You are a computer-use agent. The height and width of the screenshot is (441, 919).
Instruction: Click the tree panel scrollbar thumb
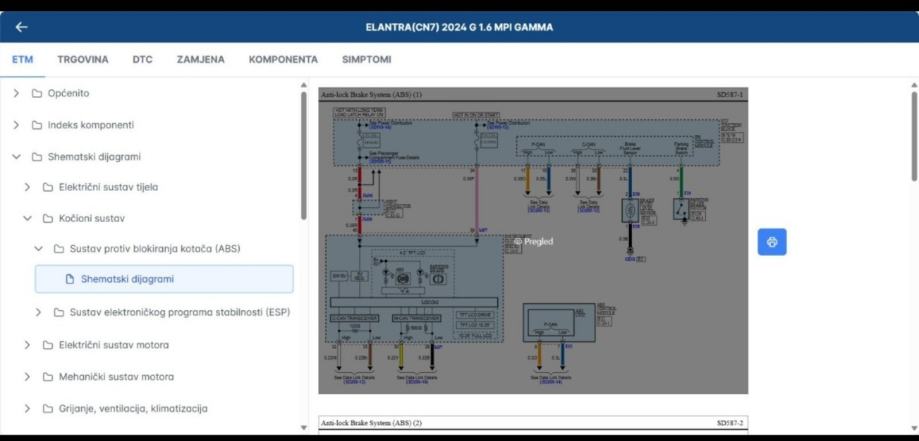[x=304, y=155]
